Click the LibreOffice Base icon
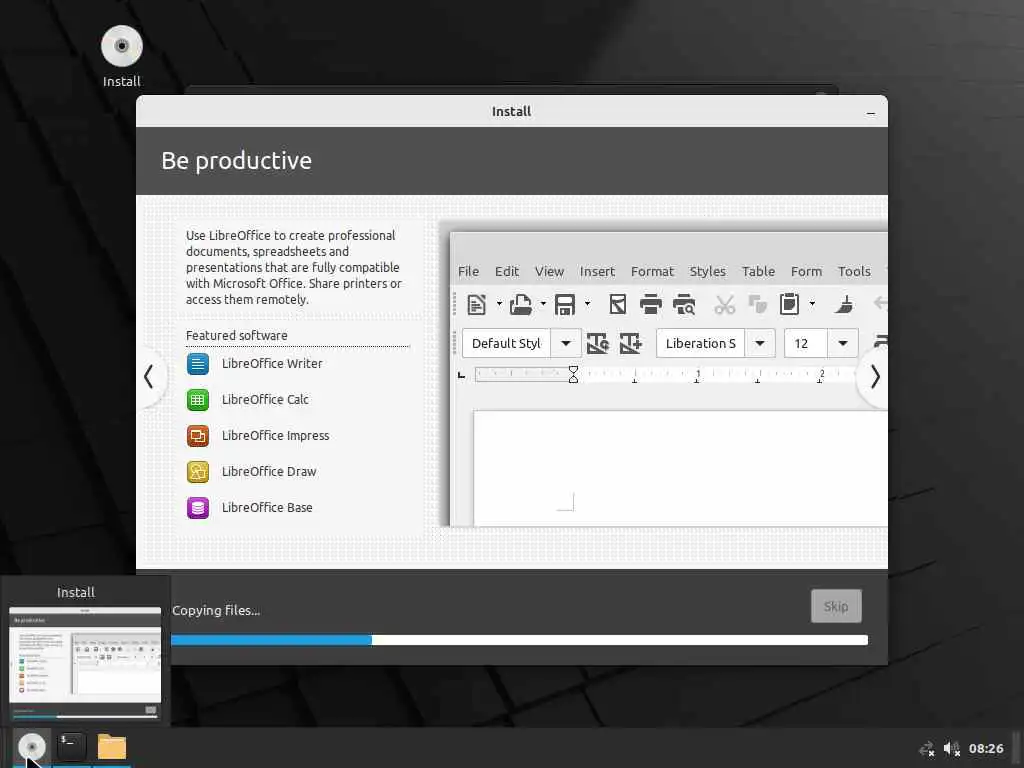This screenshot has width=1024, height=768. pos(198,507)
